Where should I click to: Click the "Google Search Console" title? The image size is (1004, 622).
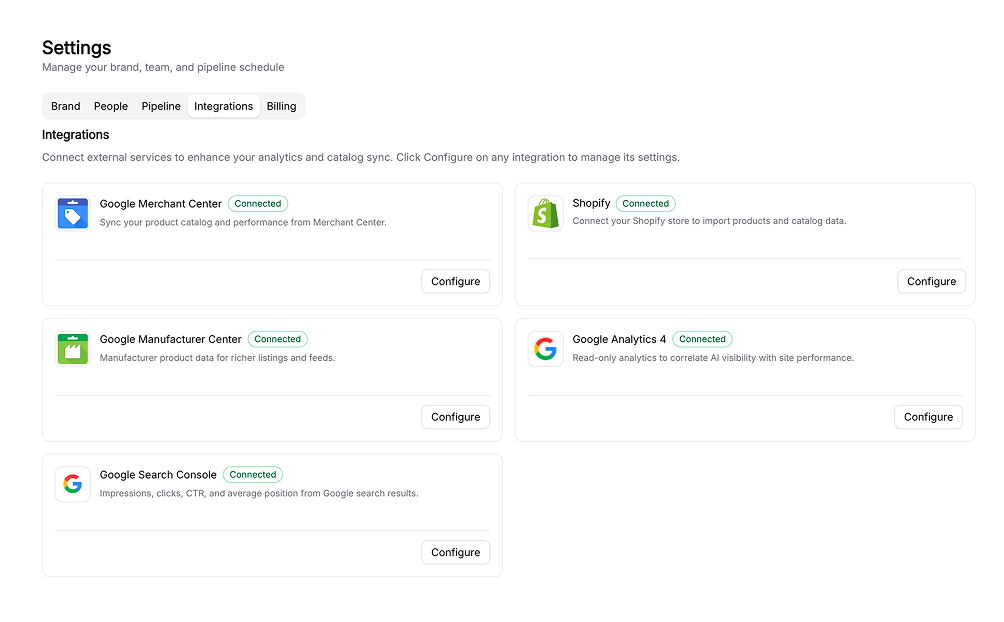click(158, 475)
